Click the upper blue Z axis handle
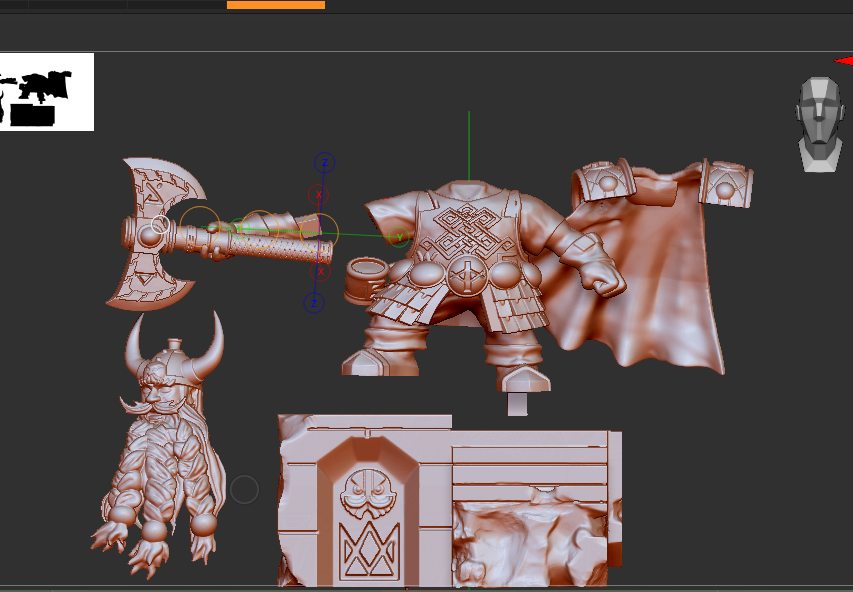The height and width of the screenshot is (592, 853). (x=324, y=163)
